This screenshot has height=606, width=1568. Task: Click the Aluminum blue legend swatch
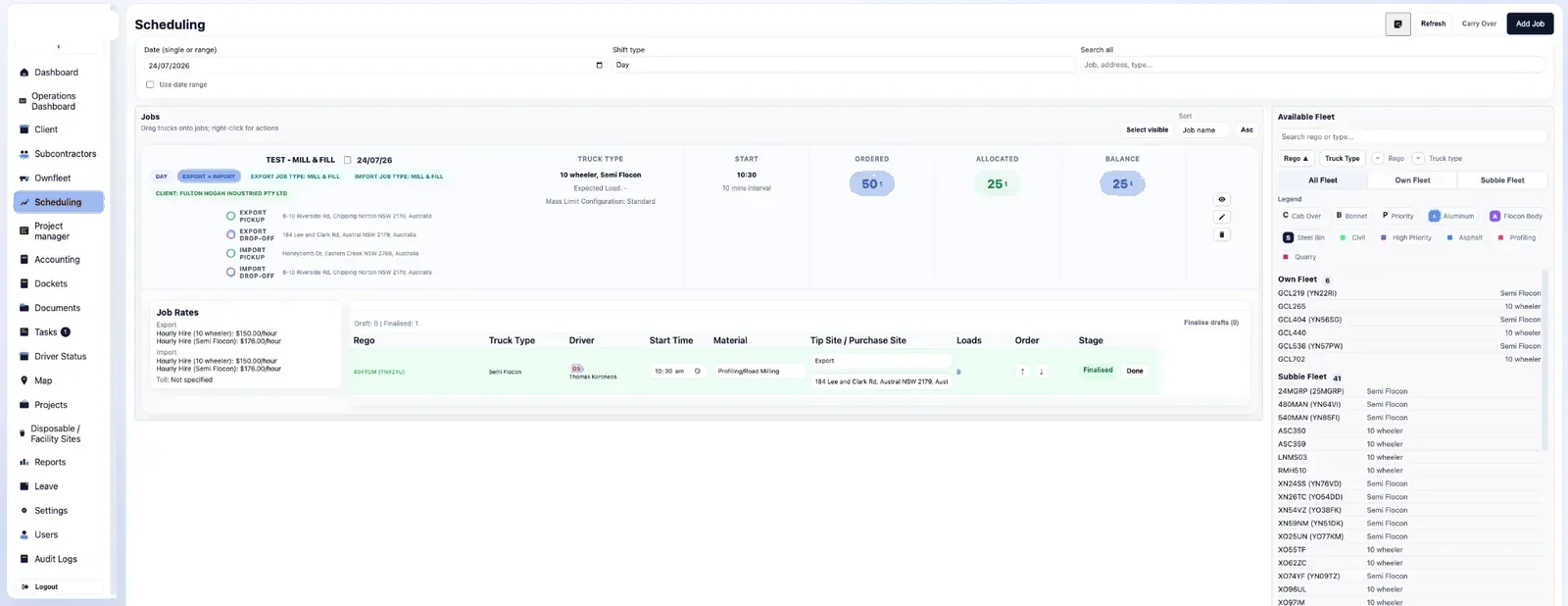pyautogui.click(x=1434, y=216)
